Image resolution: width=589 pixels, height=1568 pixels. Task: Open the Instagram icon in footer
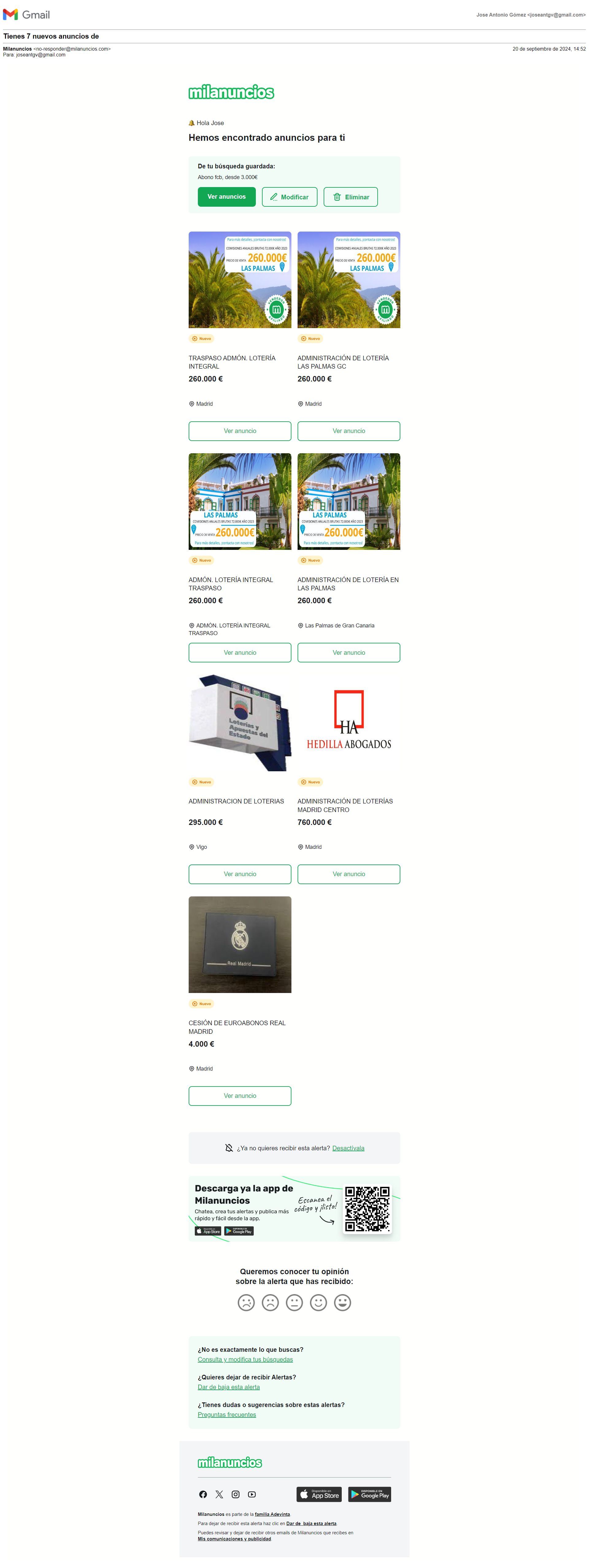click(236, 1494)
